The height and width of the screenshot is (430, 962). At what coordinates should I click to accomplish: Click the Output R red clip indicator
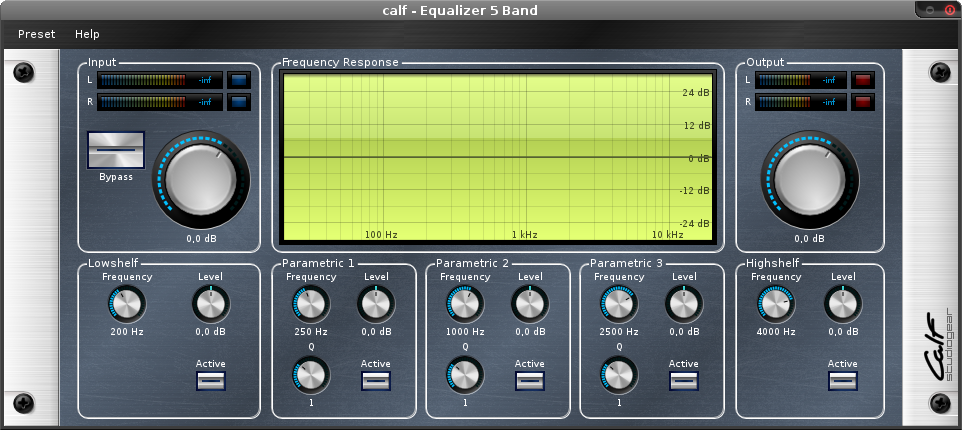(863, 102)
